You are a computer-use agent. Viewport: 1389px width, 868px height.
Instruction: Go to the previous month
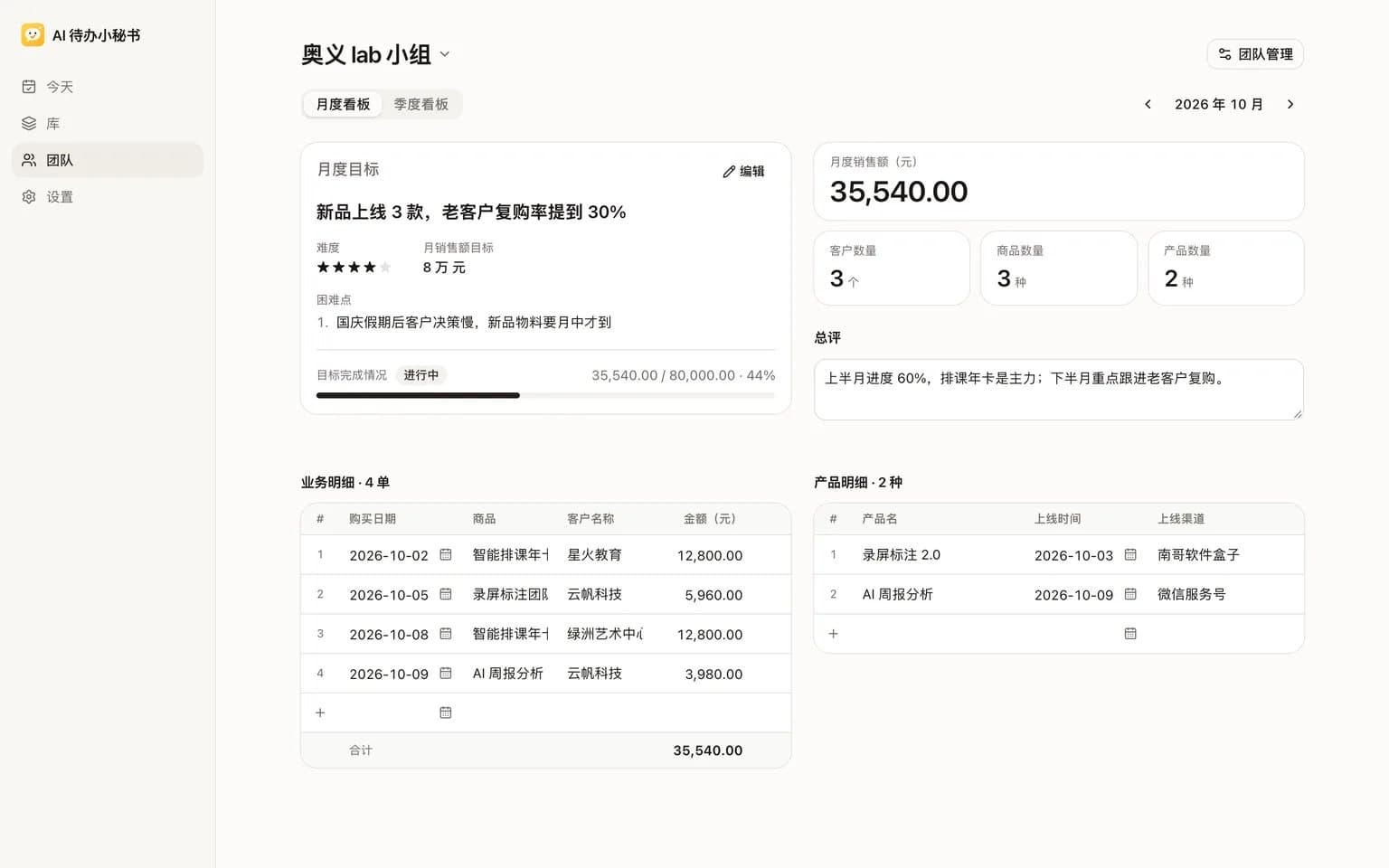(1148, 104)
